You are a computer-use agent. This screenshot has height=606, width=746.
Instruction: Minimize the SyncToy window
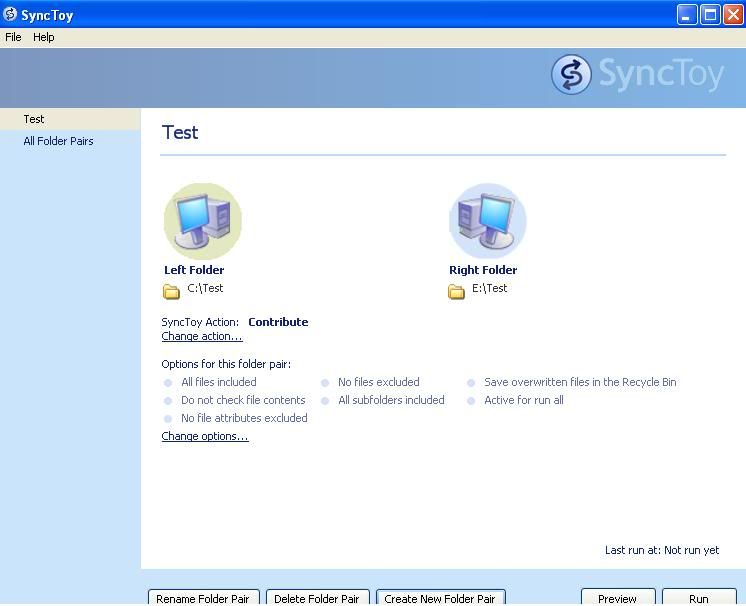(x=687, y=15)
